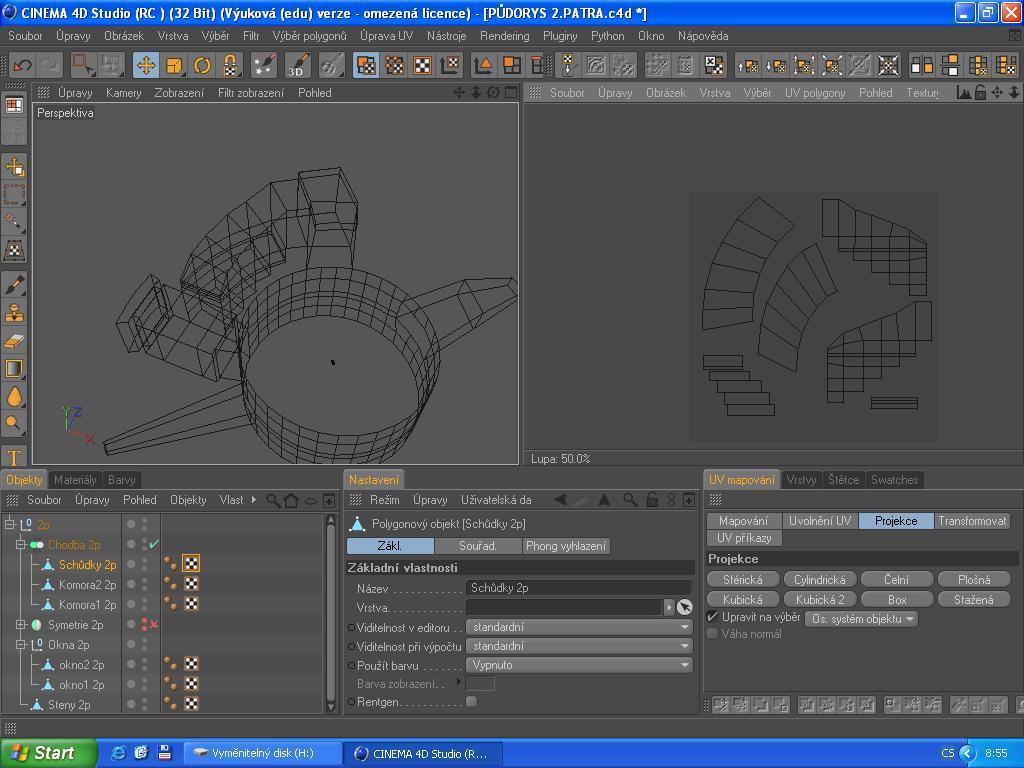Viewport: 1024px width, 768px height.
Task: Click the Název input field
Action: pos(579,588)
